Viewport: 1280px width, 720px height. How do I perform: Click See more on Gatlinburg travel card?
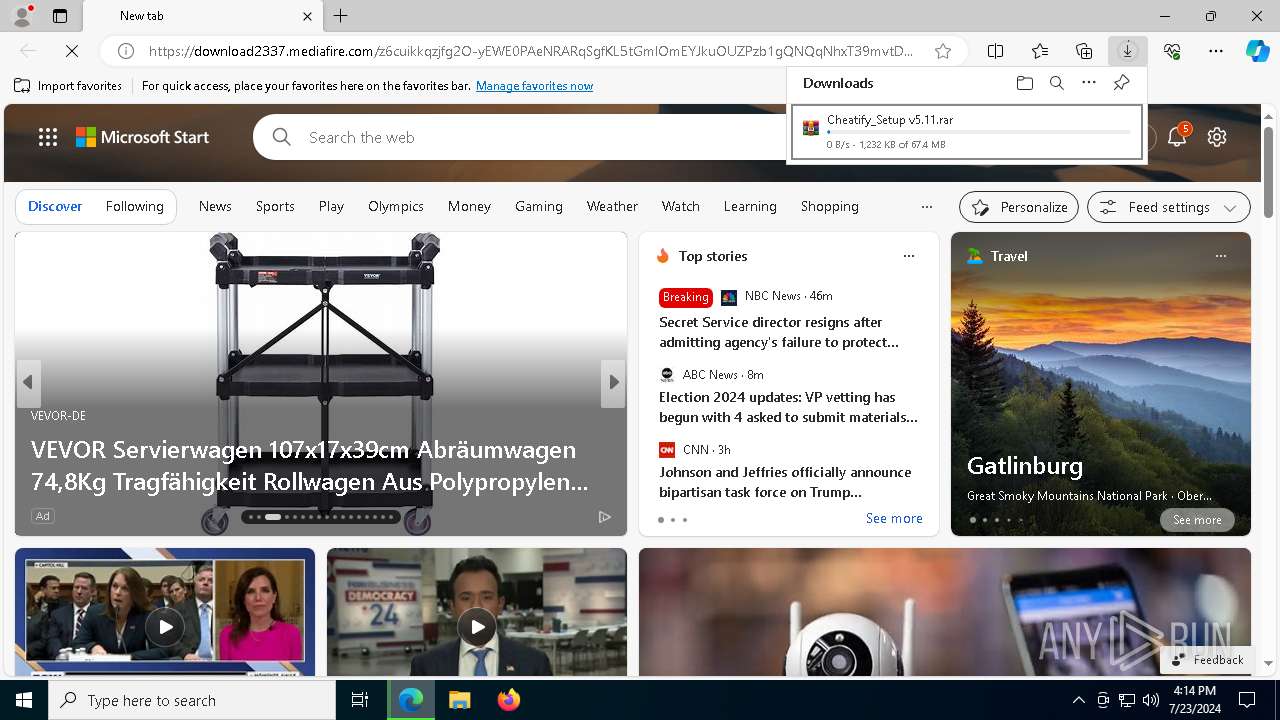1197,520
